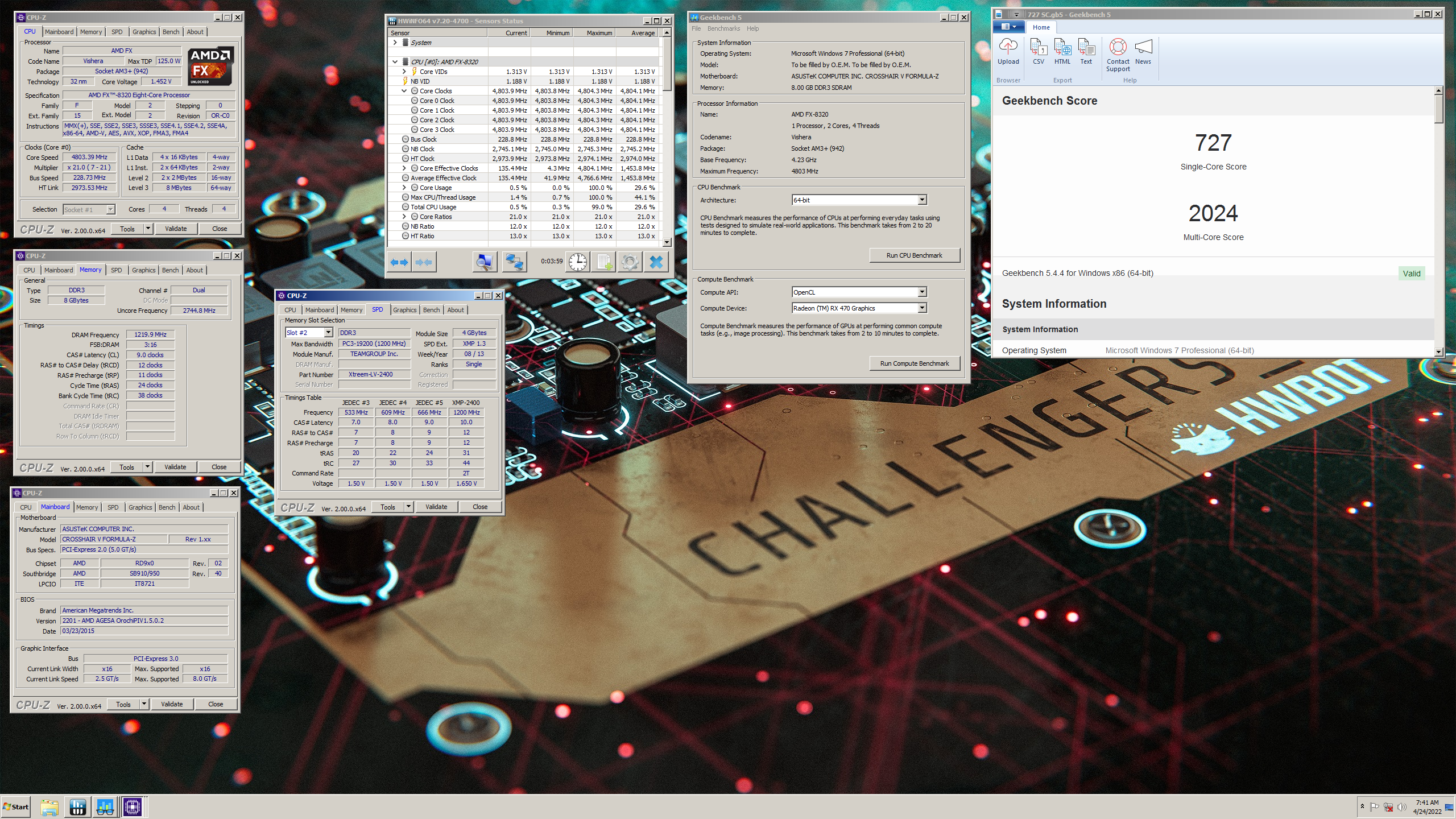The height and width of the screenshot is (819, 1456).
Task: Open the Help menu in Geekbench
Action: pyautogui.click(x=752, y=28)
